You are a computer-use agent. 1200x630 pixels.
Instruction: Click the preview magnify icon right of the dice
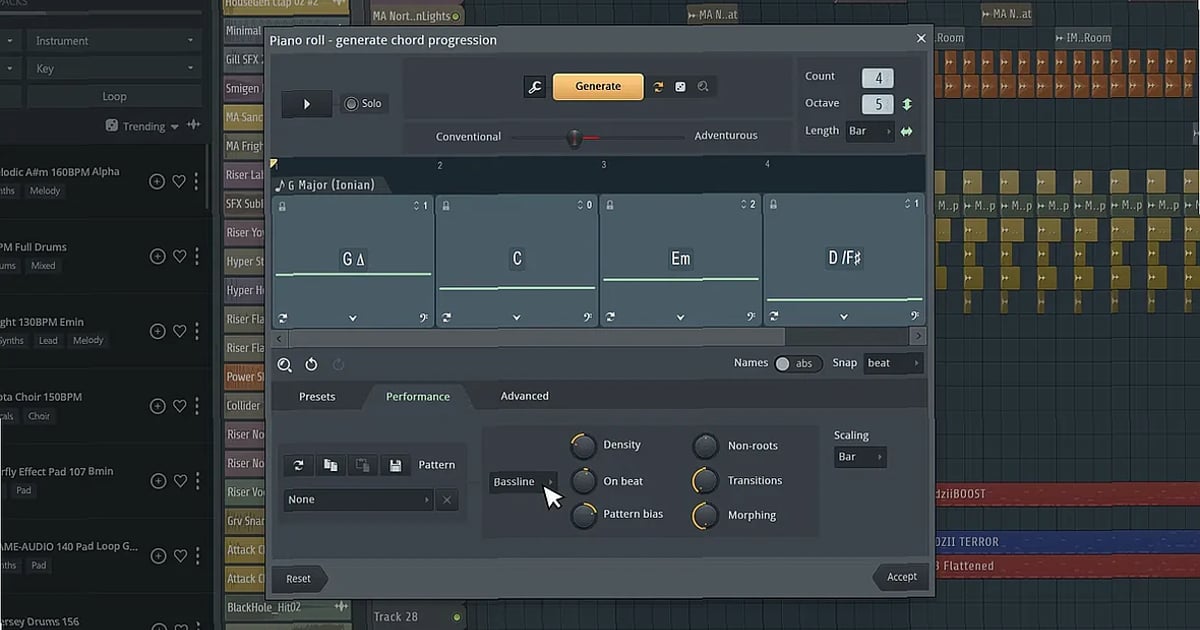(703, 87)
